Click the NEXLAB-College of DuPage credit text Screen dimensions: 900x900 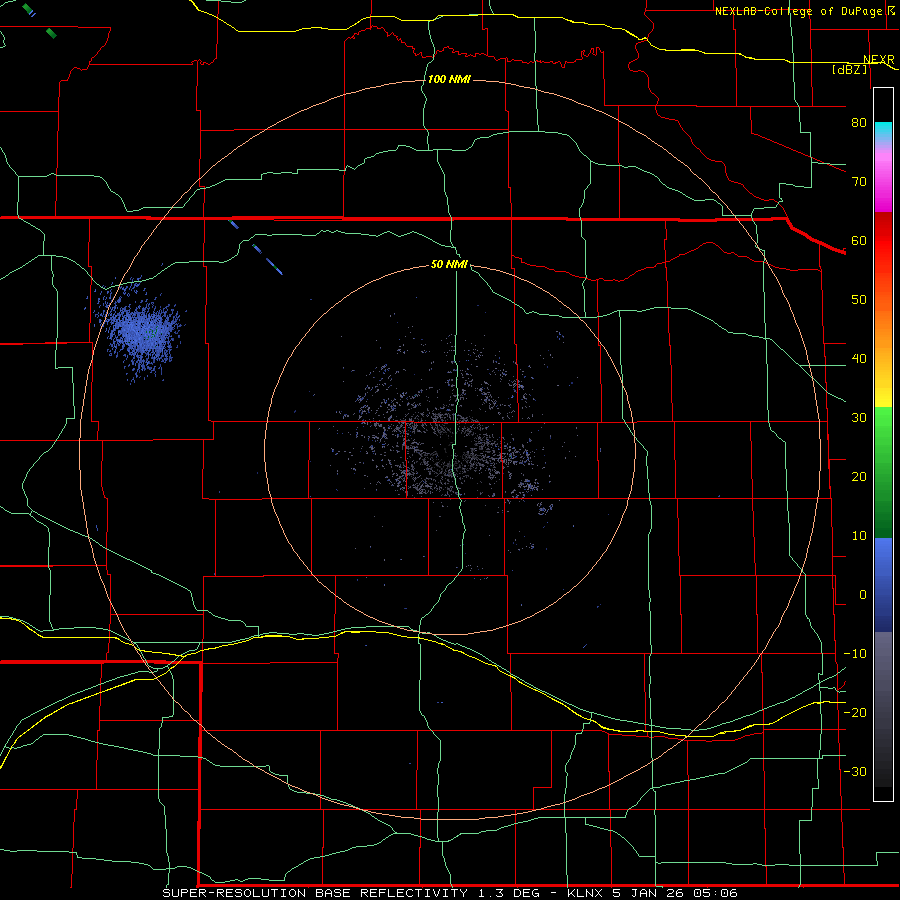tap(798, 11)
